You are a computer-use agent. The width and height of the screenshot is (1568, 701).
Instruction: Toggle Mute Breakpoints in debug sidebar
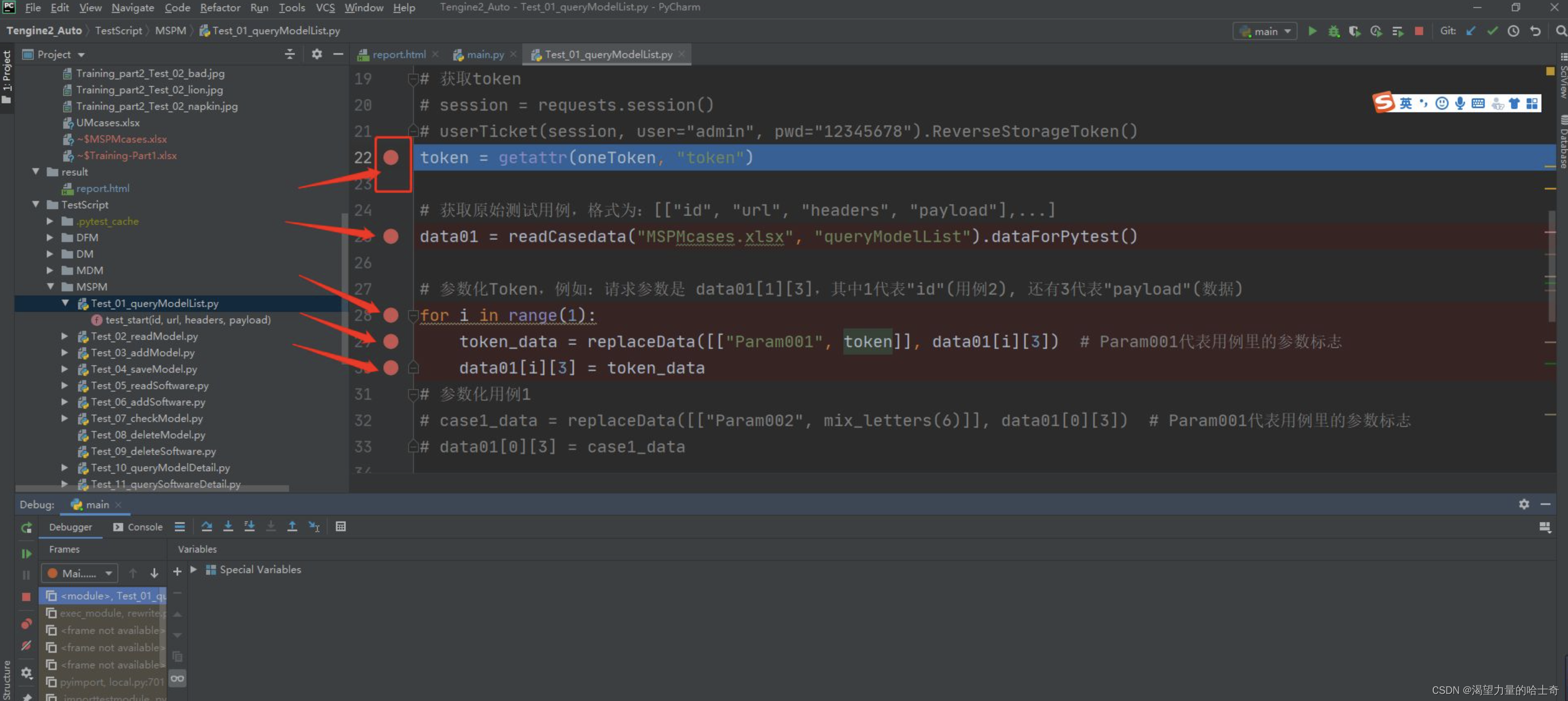(x=26, y=646)
